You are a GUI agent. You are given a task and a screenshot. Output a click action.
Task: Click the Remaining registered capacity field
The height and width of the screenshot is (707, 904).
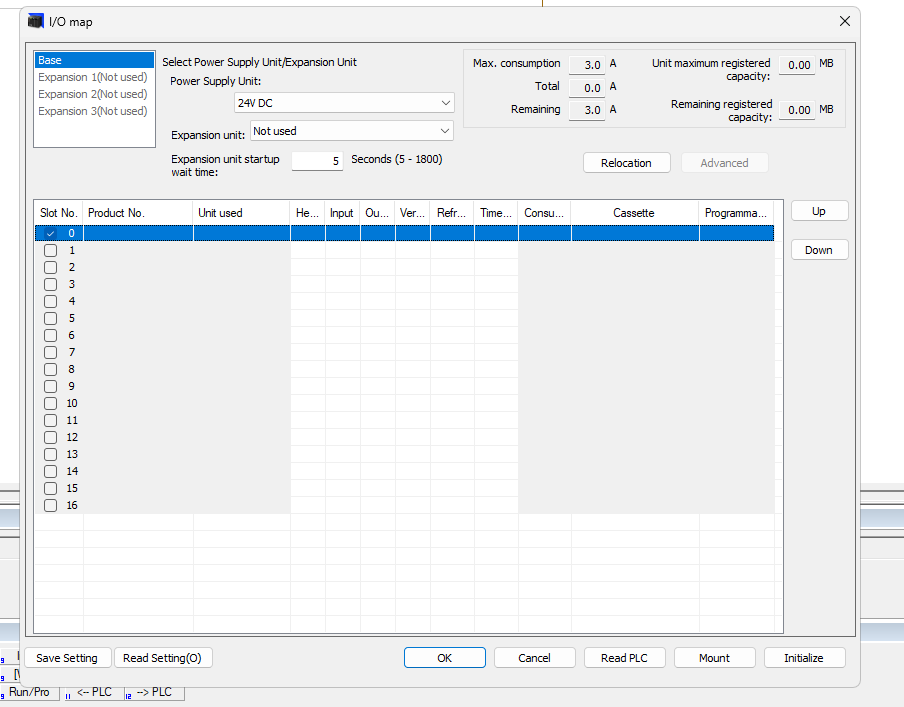pyautogui.click(x=797, y=110)
